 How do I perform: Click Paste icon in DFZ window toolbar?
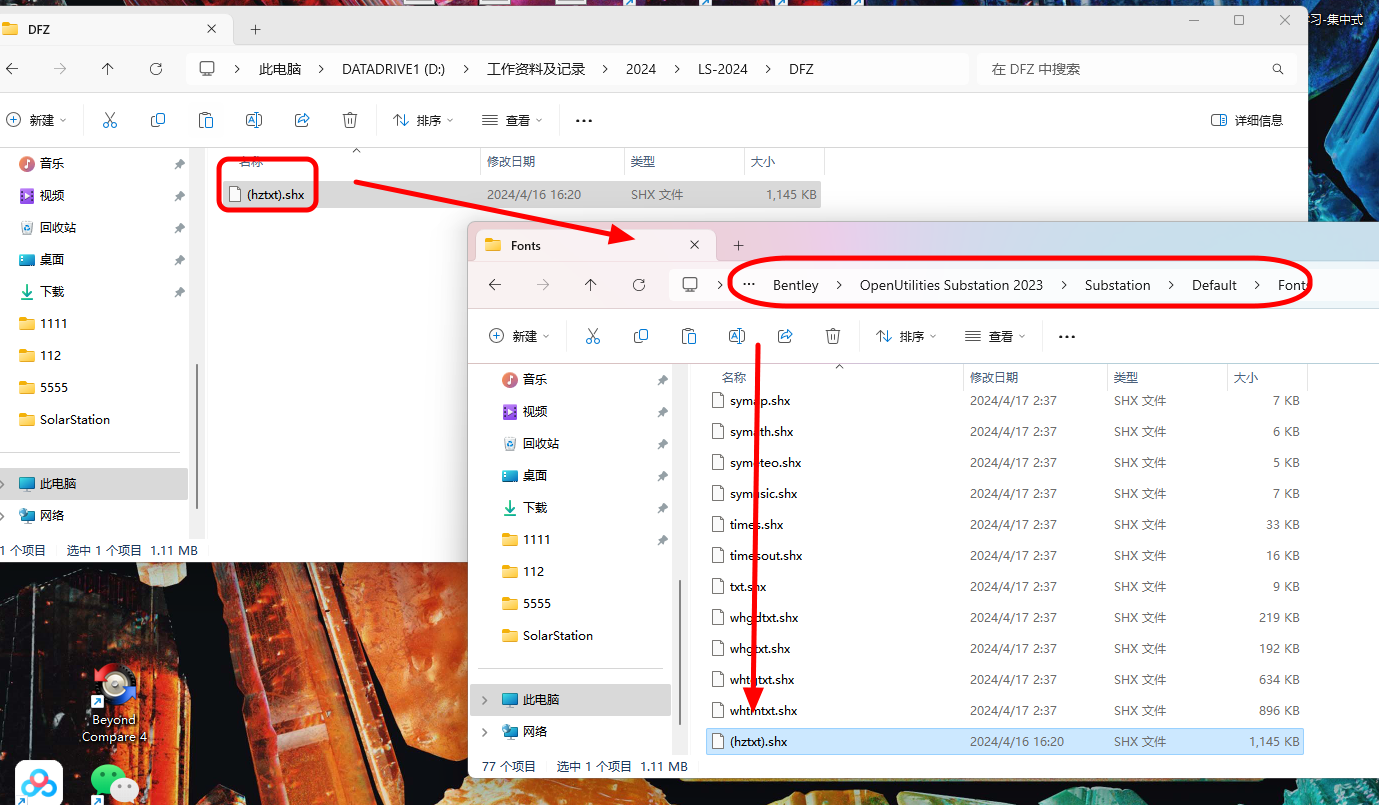(x=206, y=120)
